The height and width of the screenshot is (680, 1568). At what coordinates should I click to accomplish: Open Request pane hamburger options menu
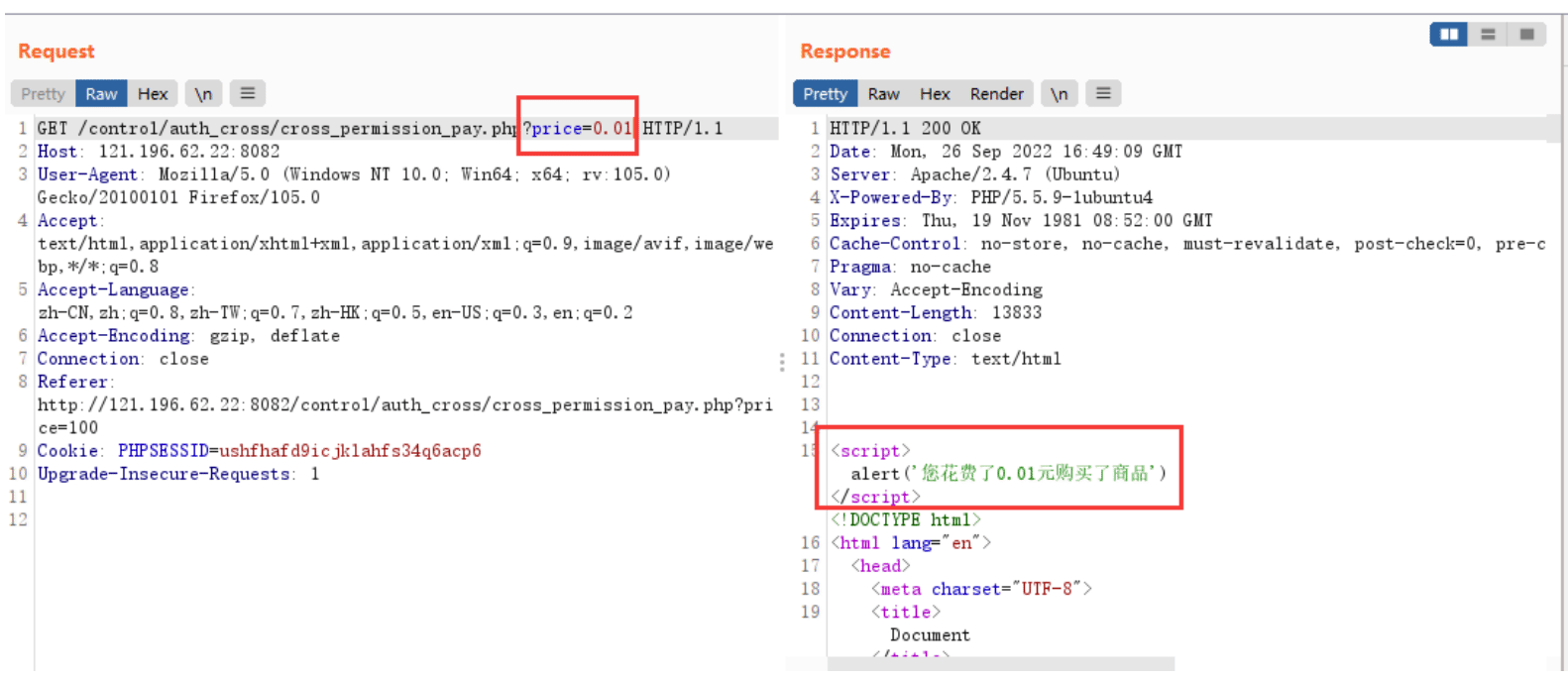click(x=248, y=93)
